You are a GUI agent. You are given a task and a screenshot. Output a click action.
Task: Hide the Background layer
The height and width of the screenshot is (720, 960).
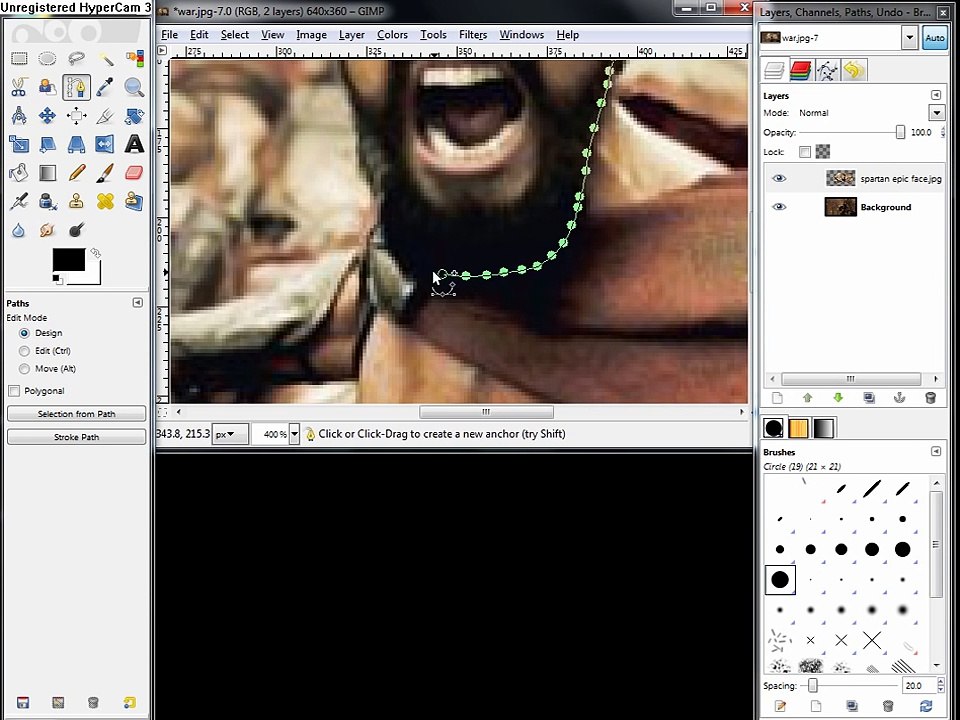(x=779, y=207)
